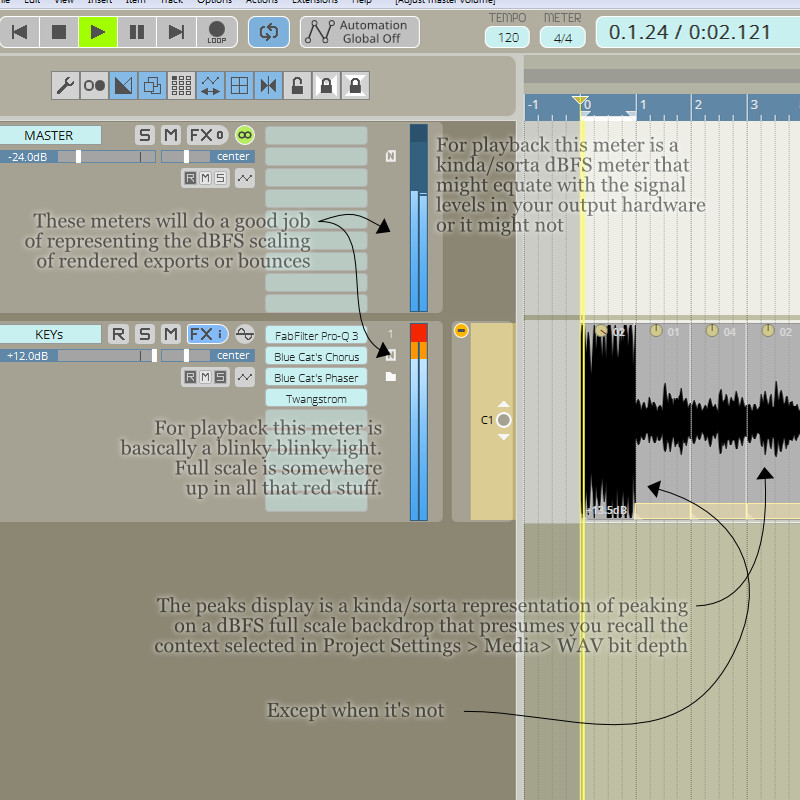Open the FabFilter Pro-Q 3 plugin

[315, 335]
